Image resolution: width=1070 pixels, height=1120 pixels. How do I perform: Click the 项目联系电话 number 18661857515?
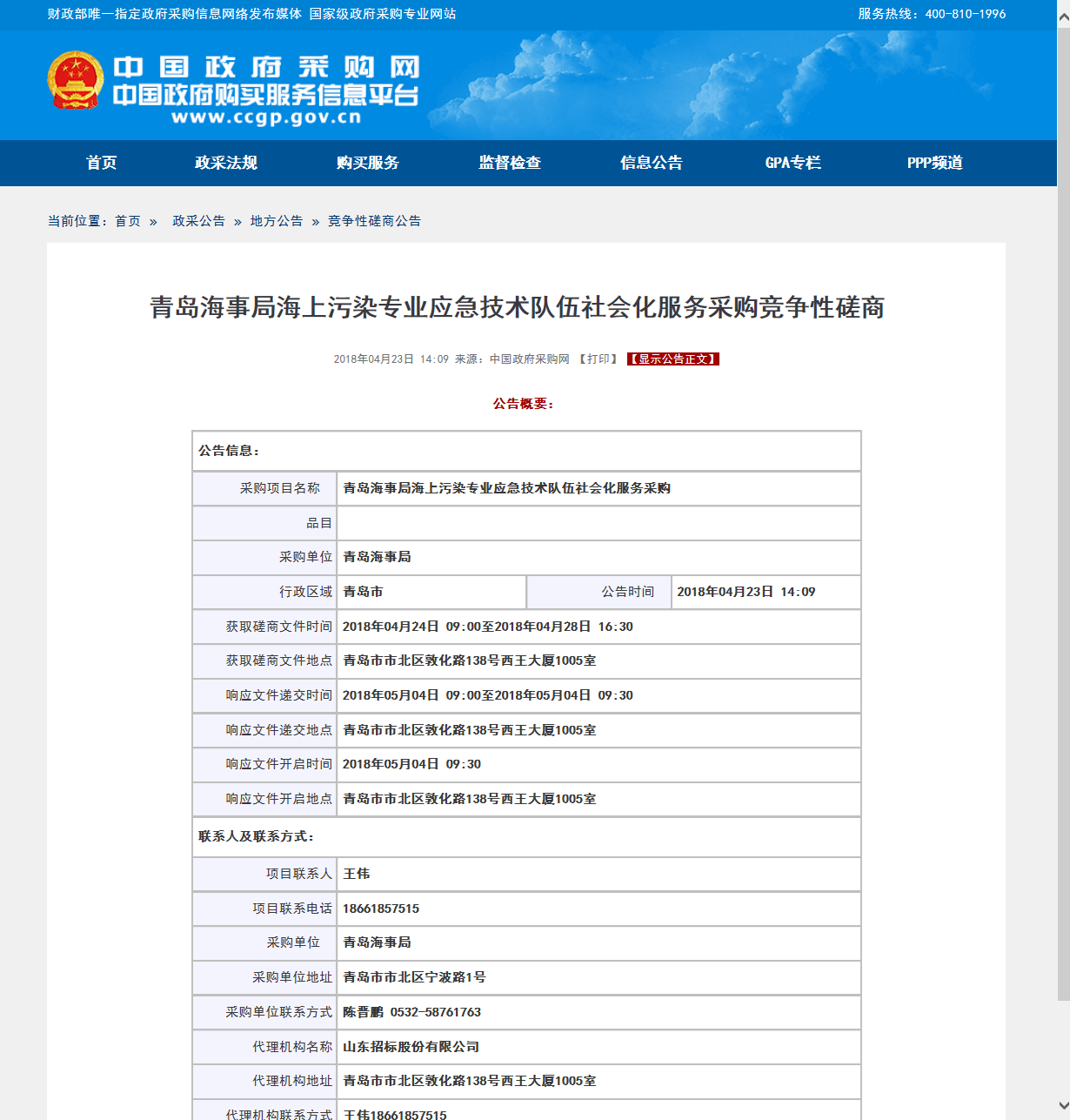click(381, 909)
